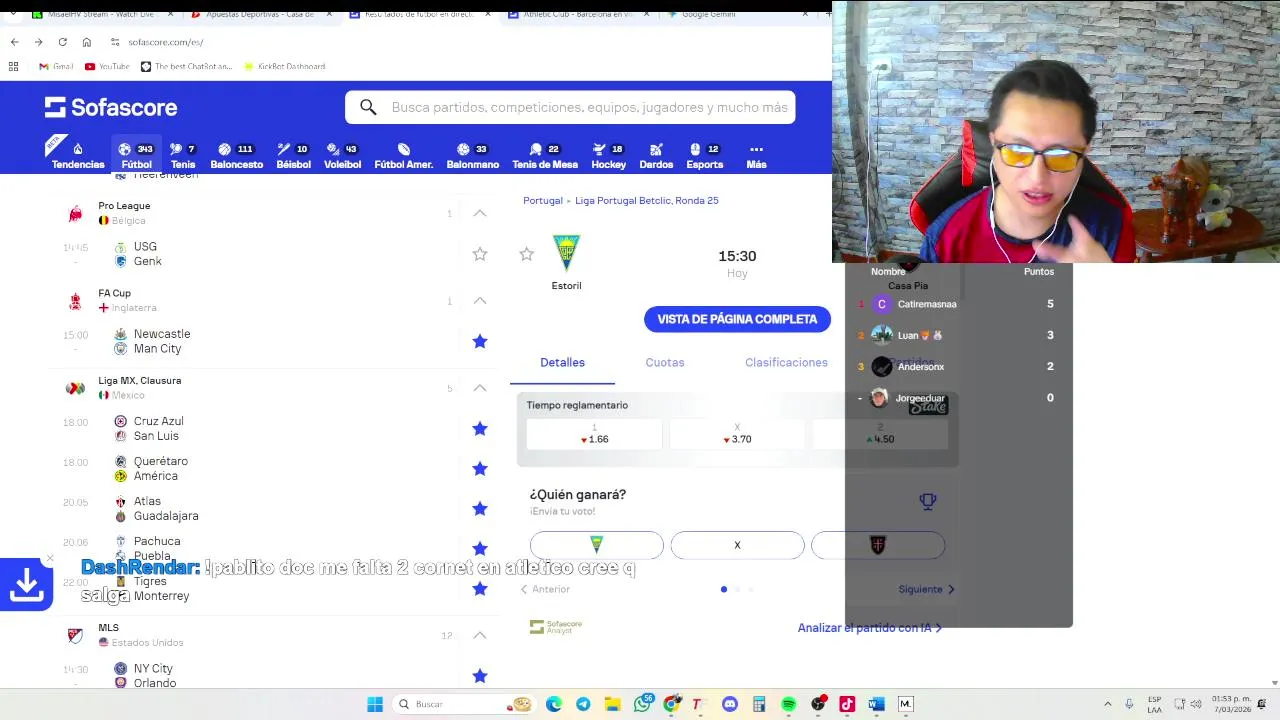The width and height of the screenshot is (1280, 720).
Task: Select the Voleibol sport icon
Action: click(342, 155)
